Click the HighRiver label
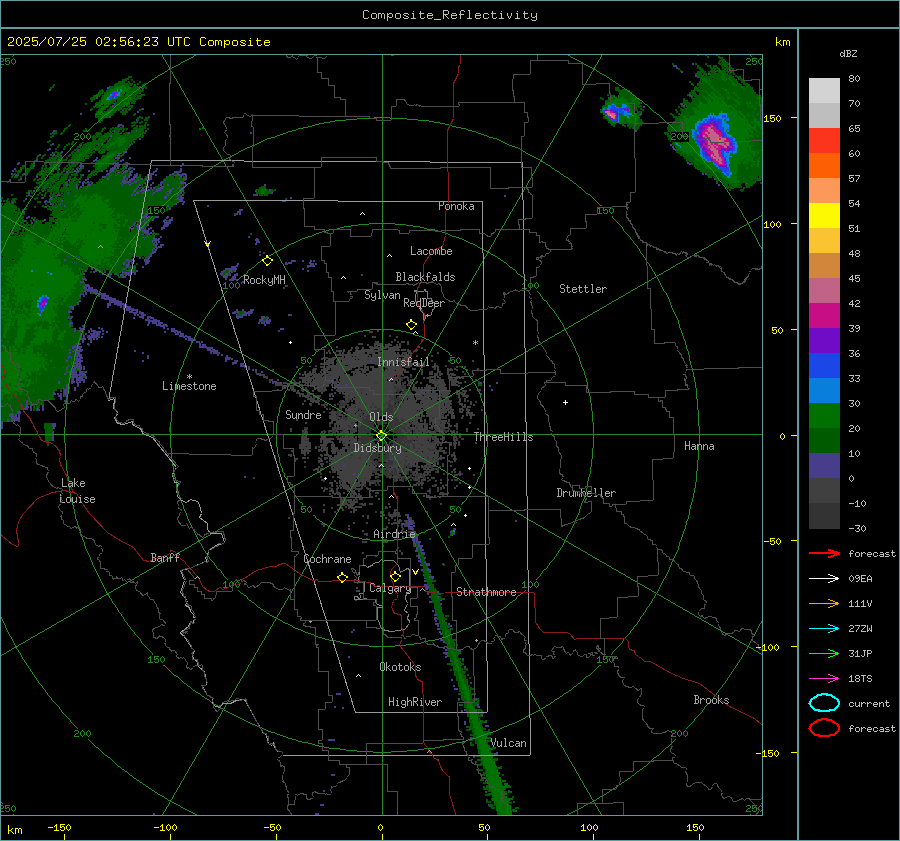 415,702
